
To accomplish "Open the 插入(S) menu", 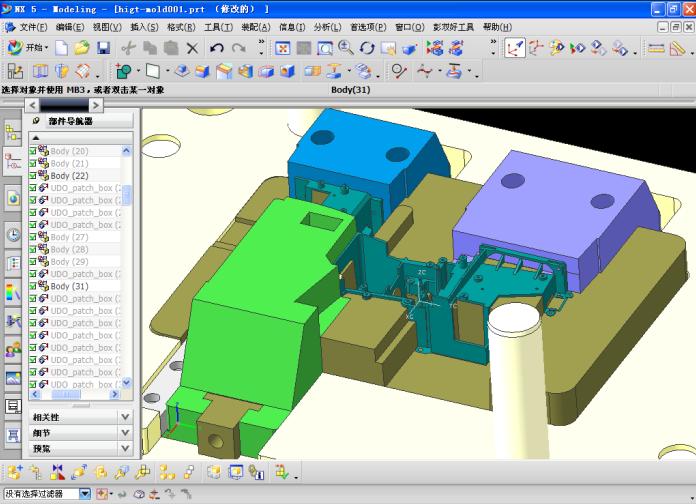I will click(x=144, y=27).
